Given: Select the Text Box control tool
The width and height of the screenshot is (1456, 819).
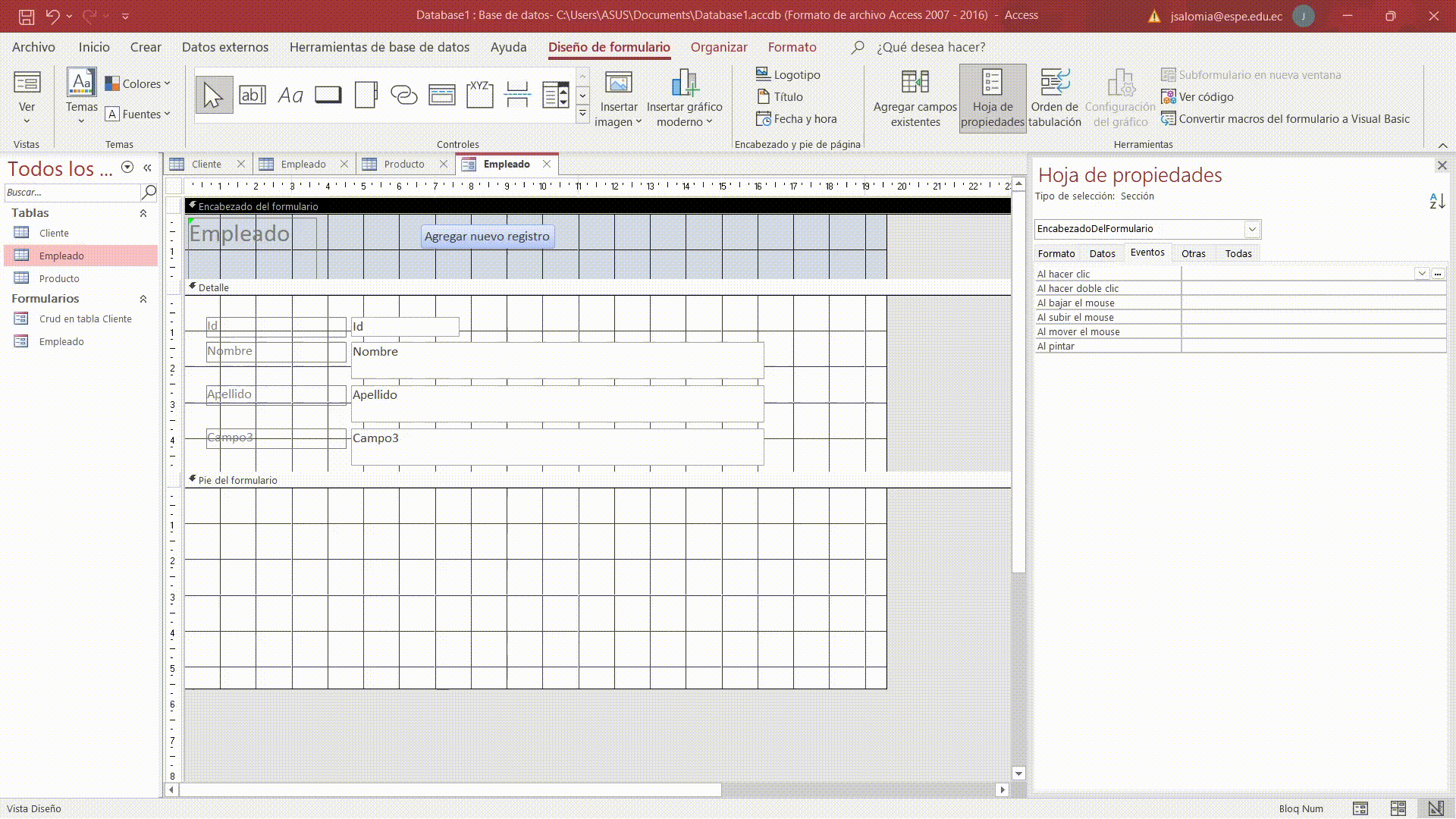Looking at the screenshot, I should point(253,95).
